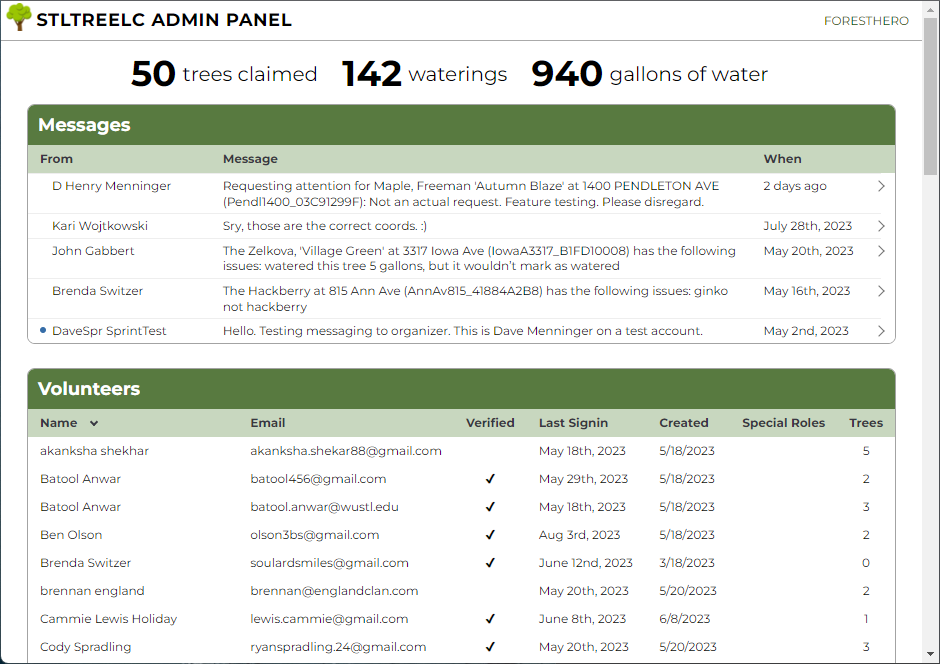Click verified checkmark for Cody Spradling
Screen dimensions: 940x664
click(x=490, y=647)
